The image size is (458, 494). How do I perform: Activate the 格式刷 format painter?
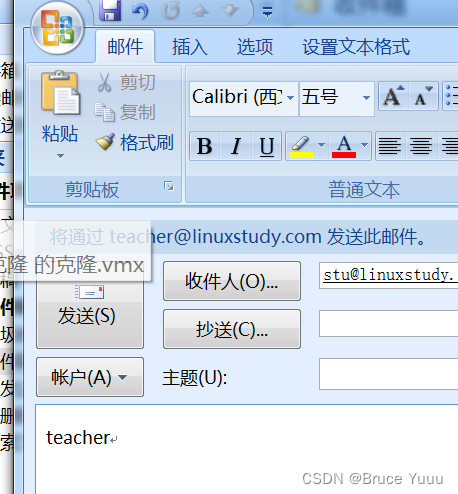(134, 142)
